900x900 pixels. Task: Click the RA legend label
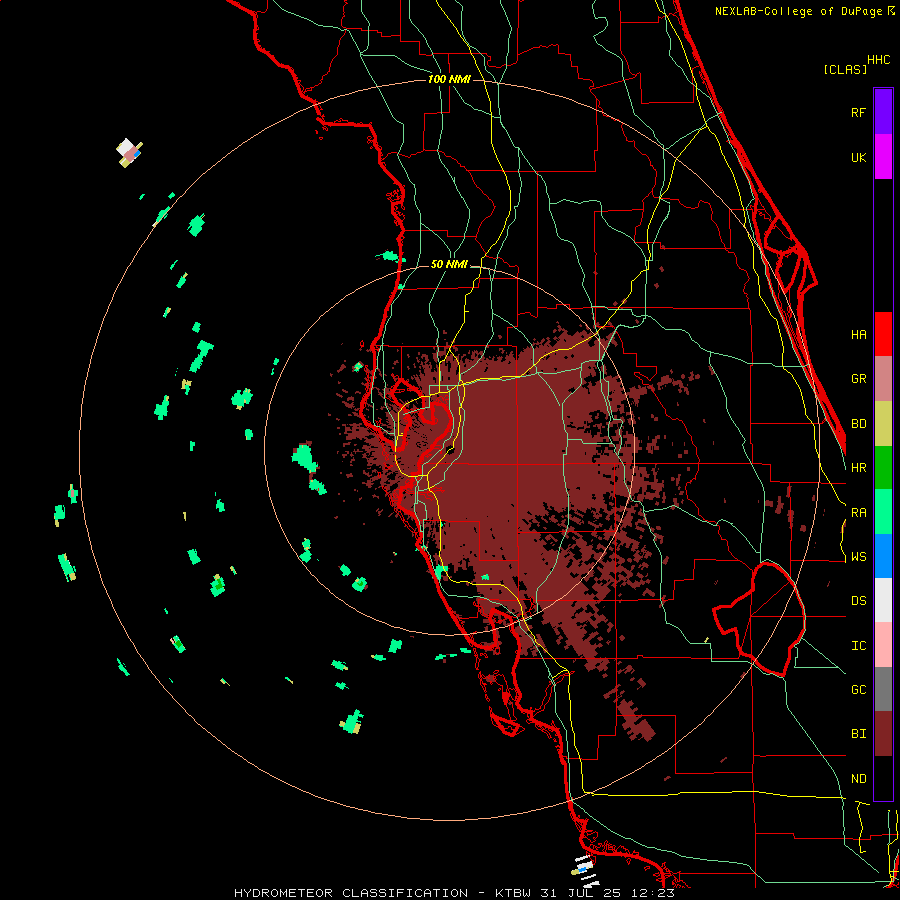[x=858, y=513]
